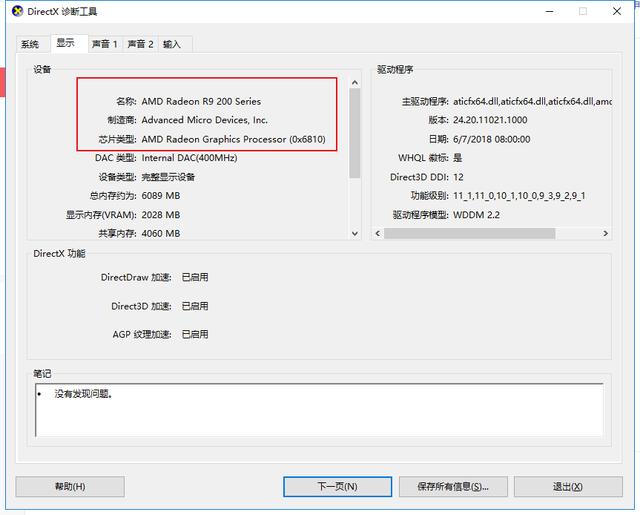
Task: Click driver date 6/7/2018 08:00:00
Action: (x=492, y=139)
